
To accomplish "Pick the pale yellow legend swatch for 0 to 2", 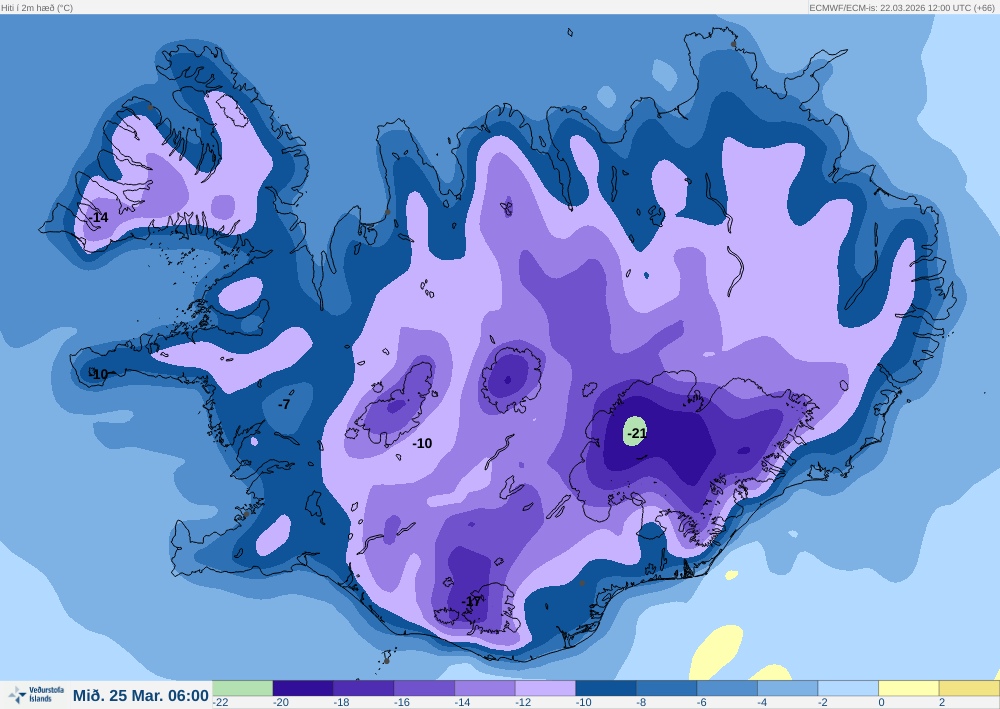I will [909, 688].
